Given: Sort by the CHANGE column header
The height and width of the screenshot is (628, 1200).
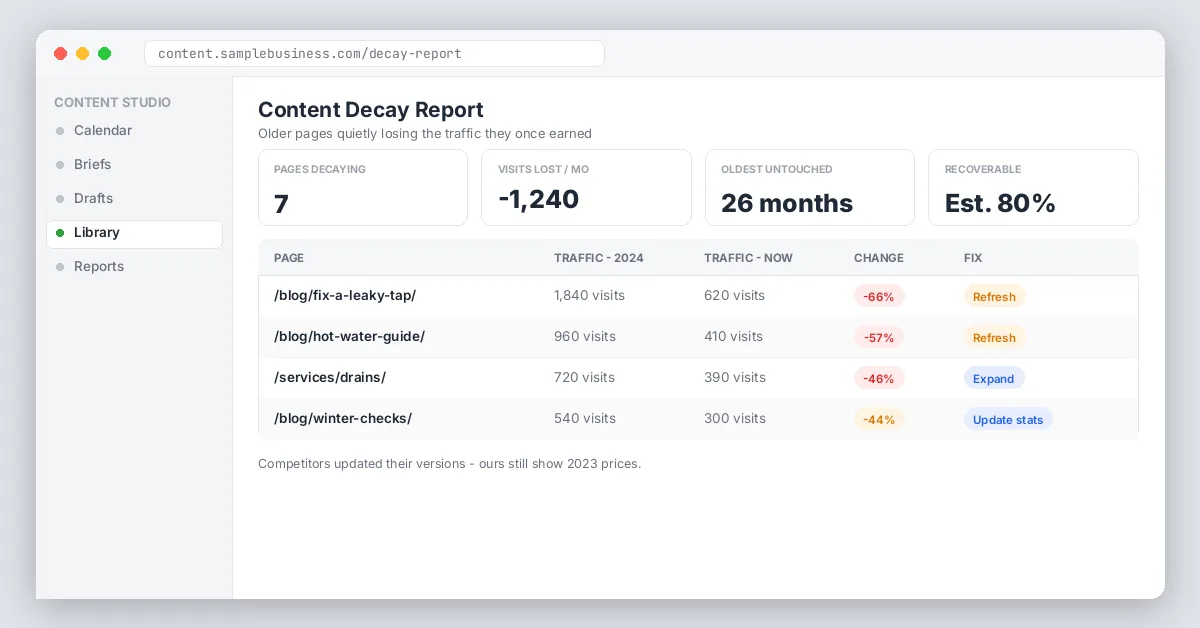Looking at the screenshot, I should (879, 258).
